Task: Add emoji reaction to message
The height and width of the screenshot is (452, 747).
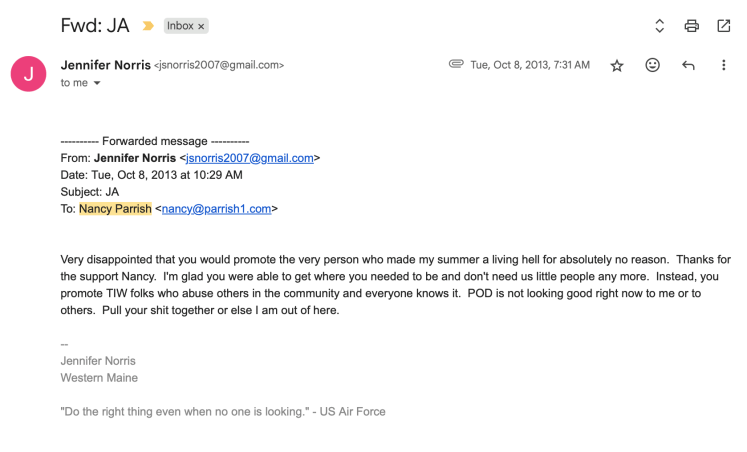Action: click(652, 65)
